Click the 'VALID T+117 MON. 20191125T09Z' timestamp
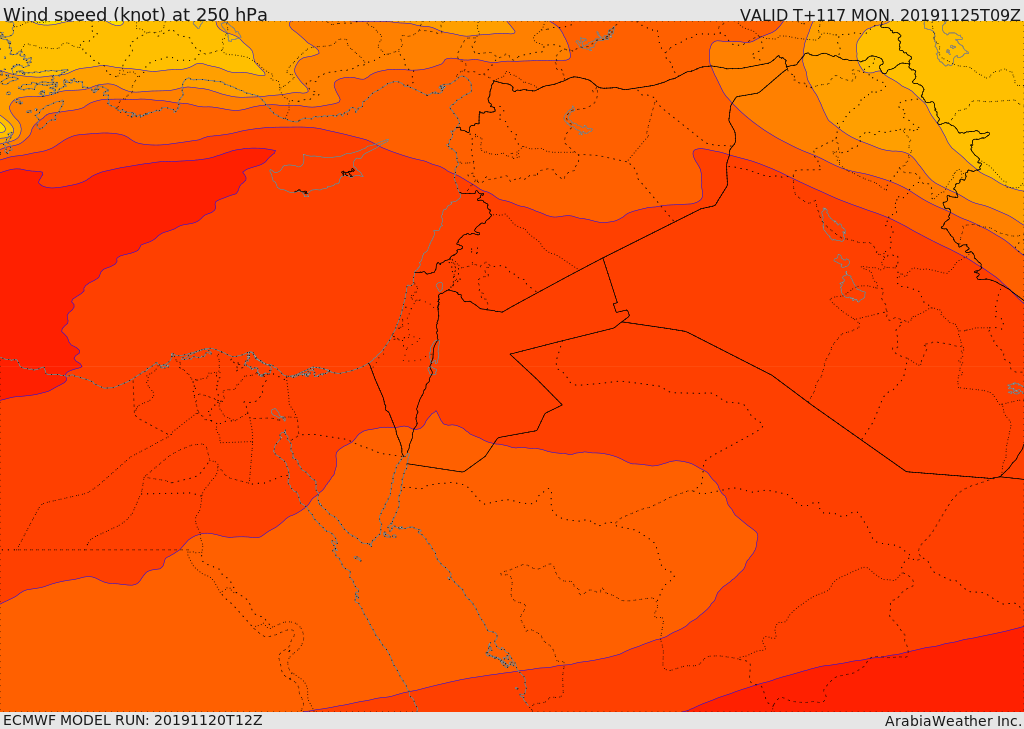1024x729 pixels. pos(881,14)
